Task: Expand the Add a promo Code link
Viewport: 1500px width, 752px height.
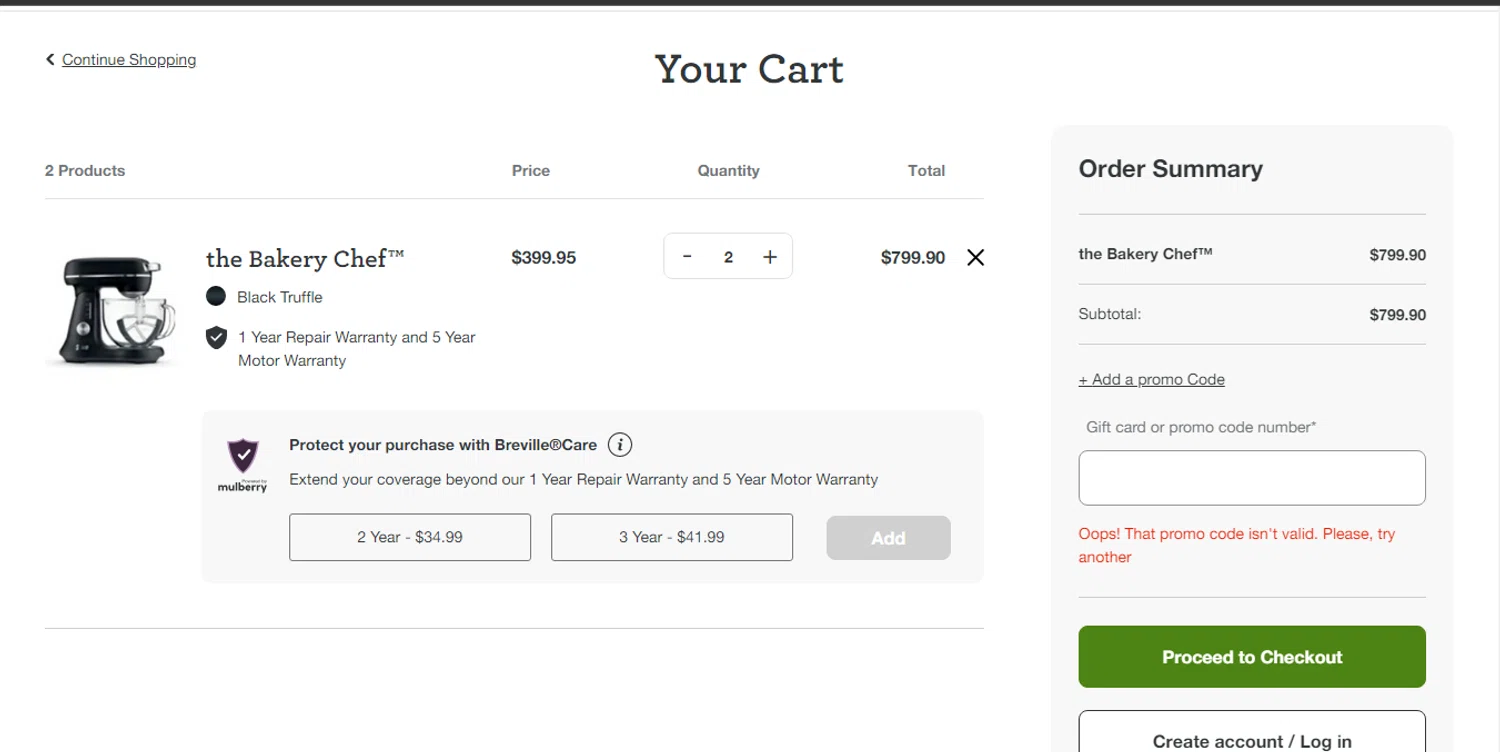Action: click(1151, 379)
